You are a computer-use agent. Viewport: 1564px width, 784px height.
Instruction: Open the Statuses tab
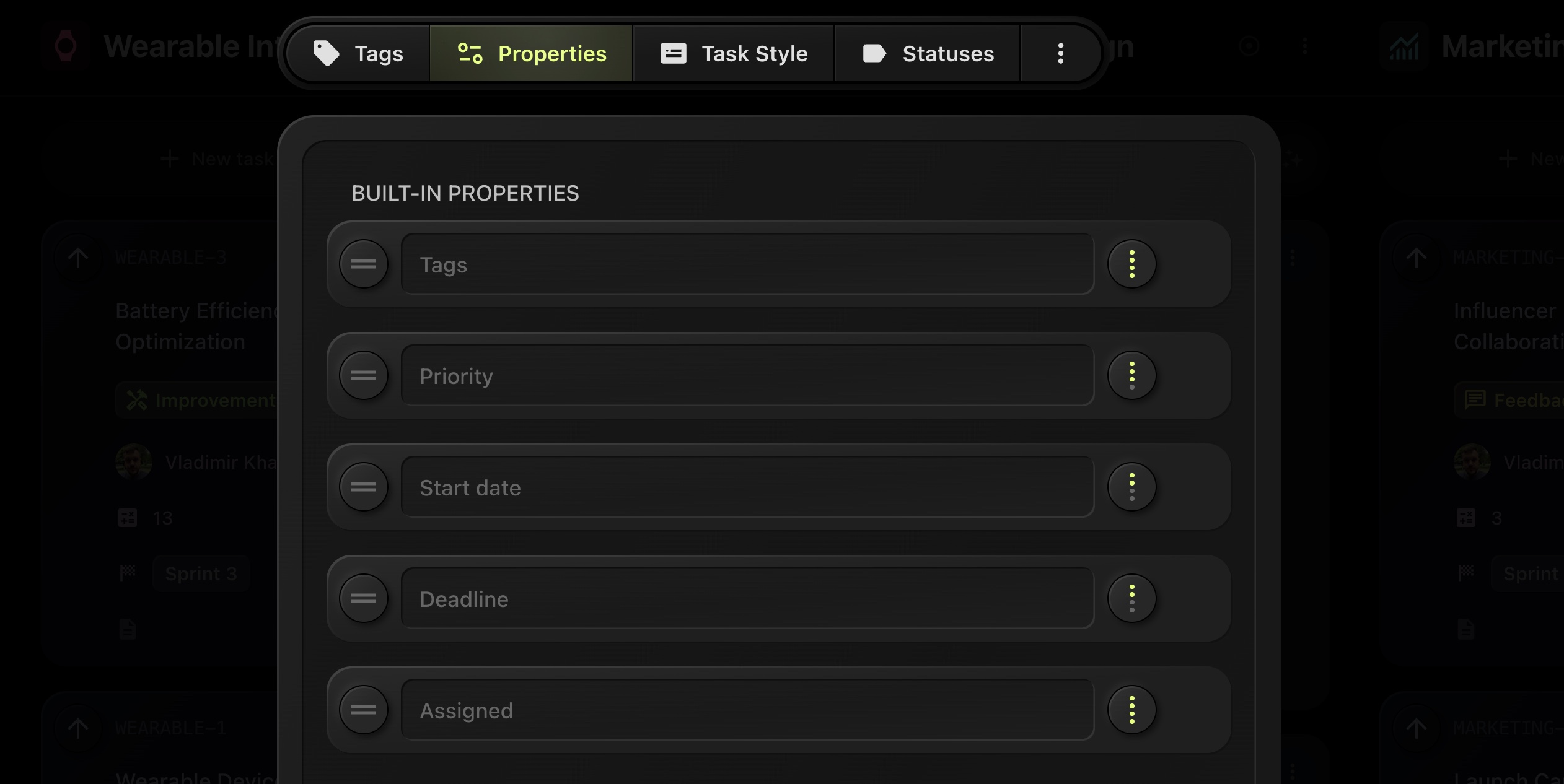click(x=928, y=54)
